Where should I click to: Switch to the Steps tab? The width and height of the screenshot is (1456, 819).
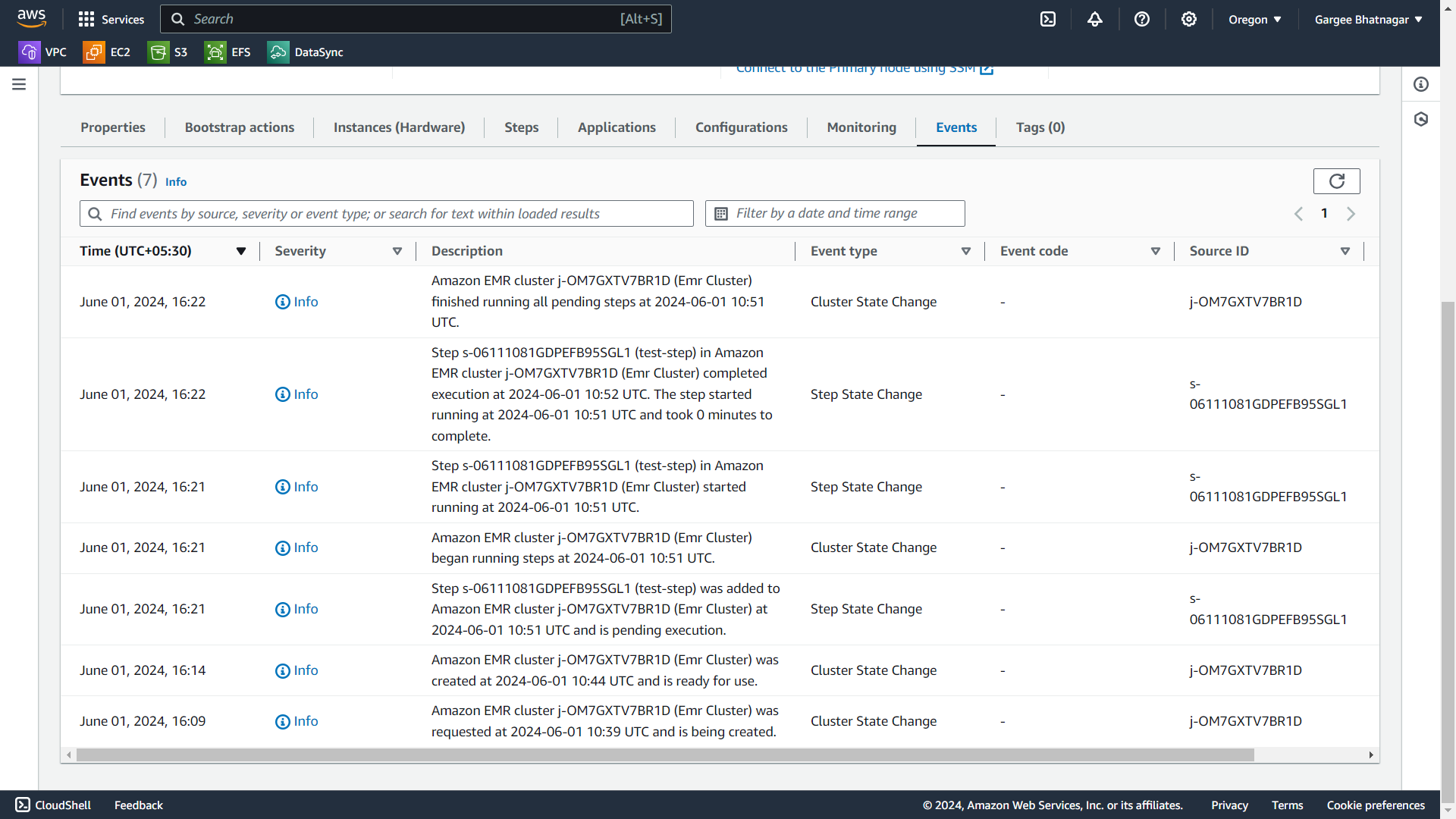pos(521,127)
